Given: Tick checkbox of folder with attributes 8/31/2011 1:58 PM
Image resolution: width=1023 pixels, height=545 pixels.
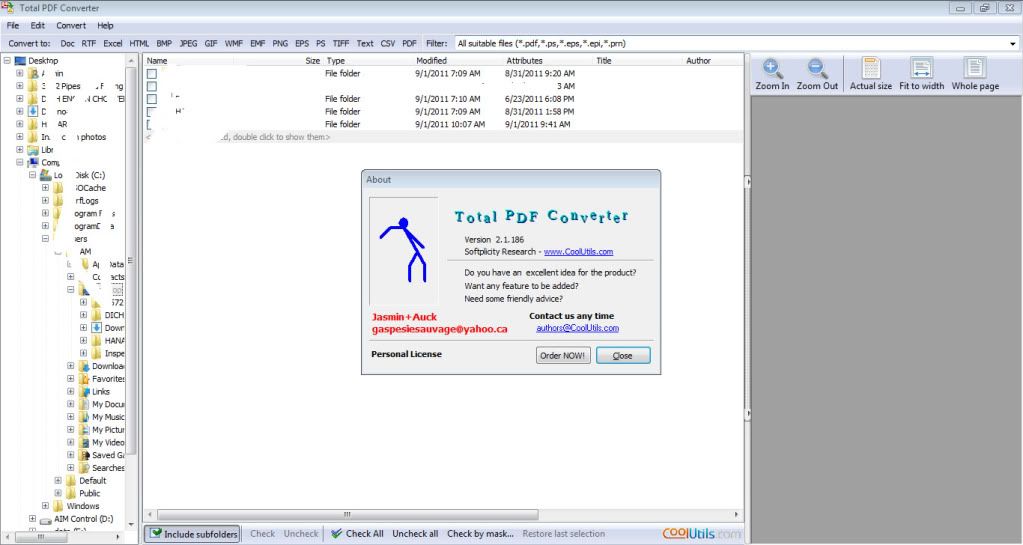Looking at the screenshot, I should pyautogui.click(x=152, y=112).
